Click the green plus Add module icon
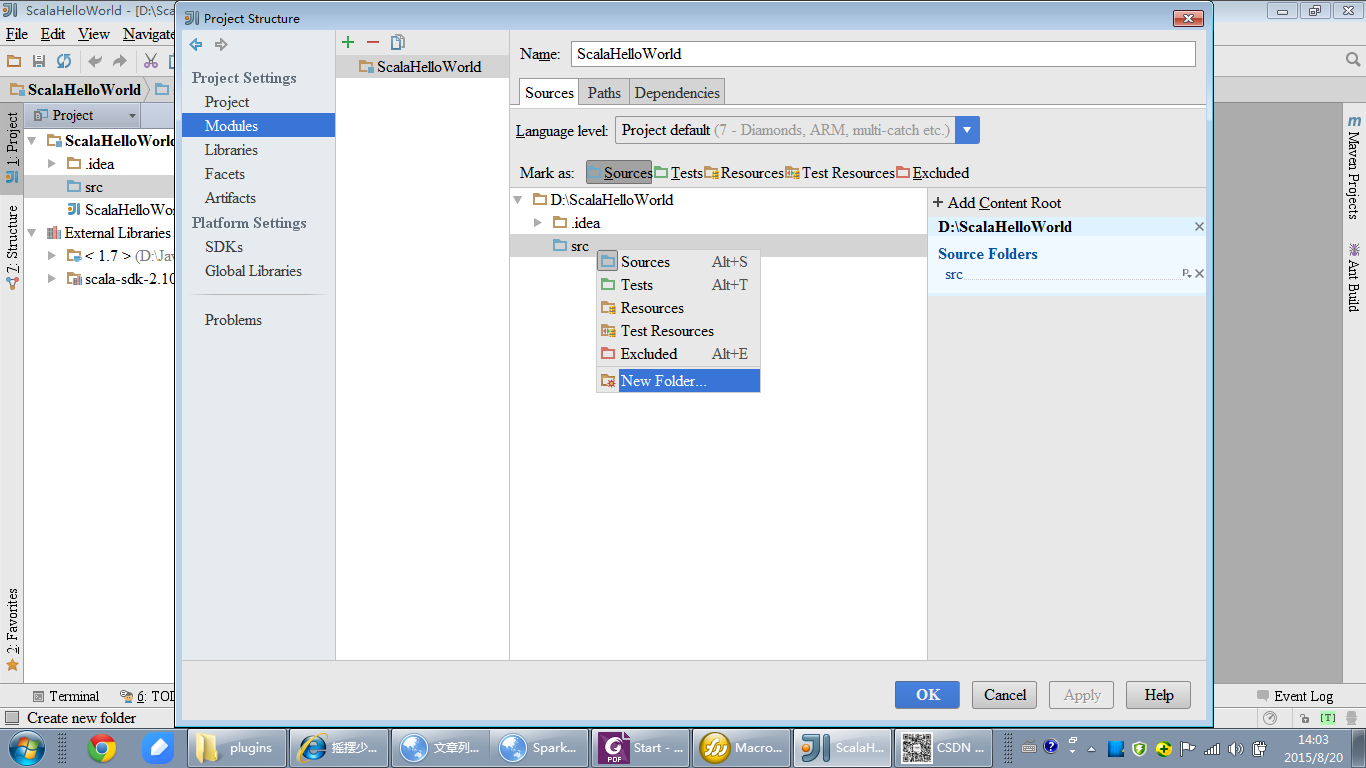 pos(348,42)
